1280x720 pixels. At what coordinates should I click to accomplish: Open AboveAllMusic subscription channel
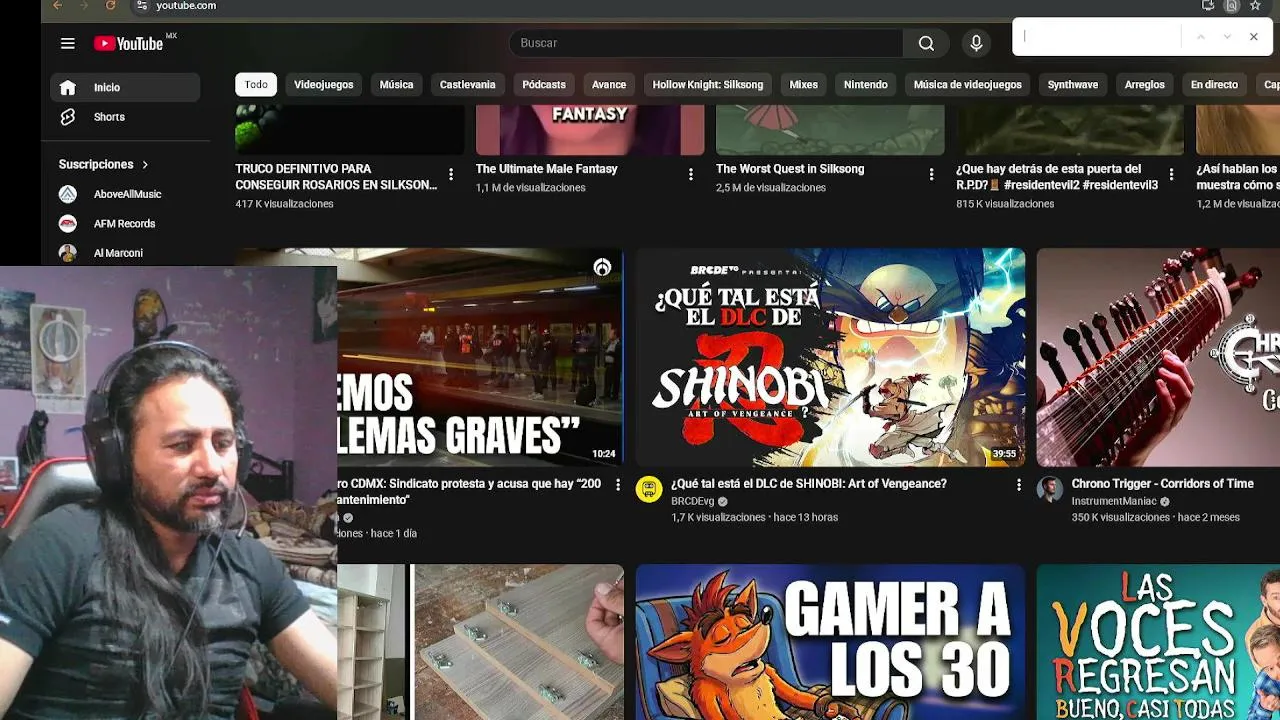[x=125, y=194]
